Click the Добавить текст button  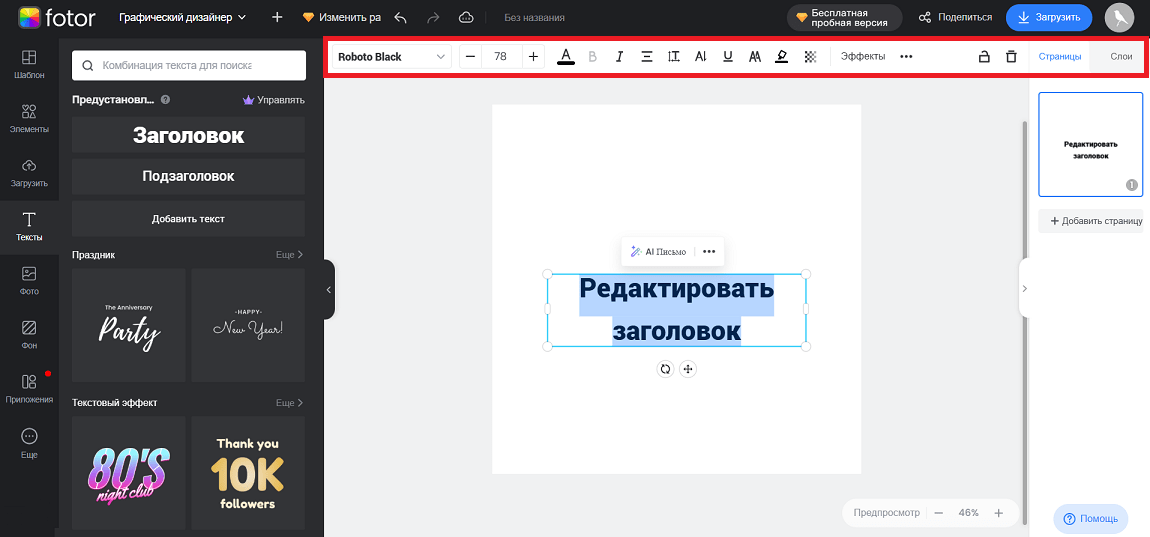[188, 218]
